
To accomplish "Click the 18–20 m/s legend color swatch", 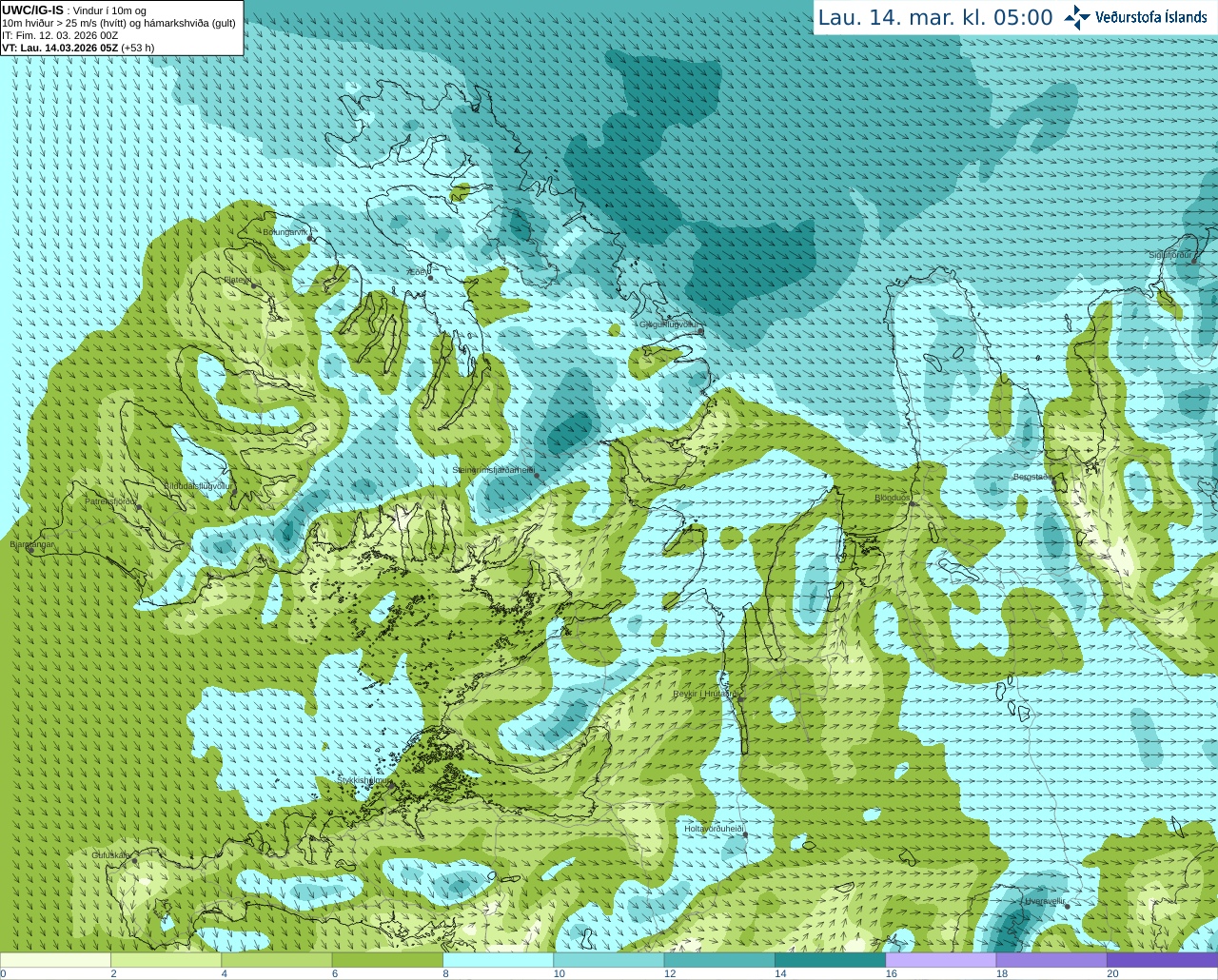I will (x=1051, y=960).
